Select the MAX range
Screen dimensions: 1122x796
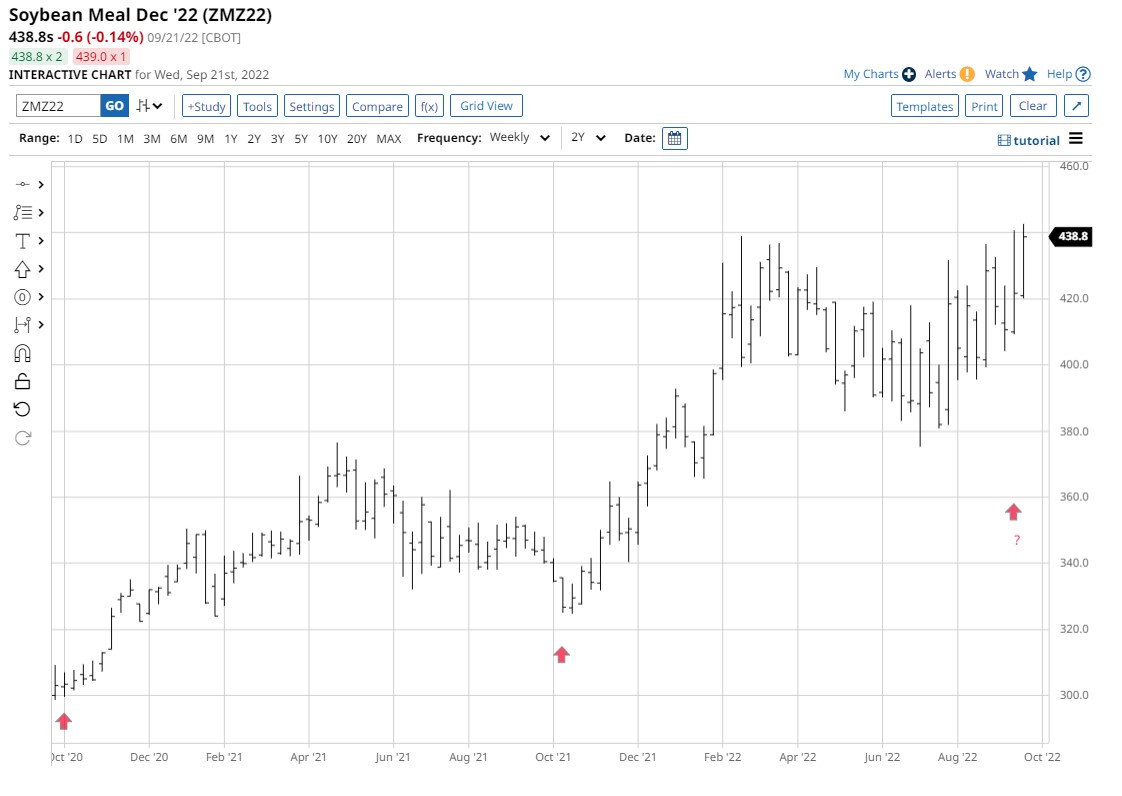click(x=389, y=139)
